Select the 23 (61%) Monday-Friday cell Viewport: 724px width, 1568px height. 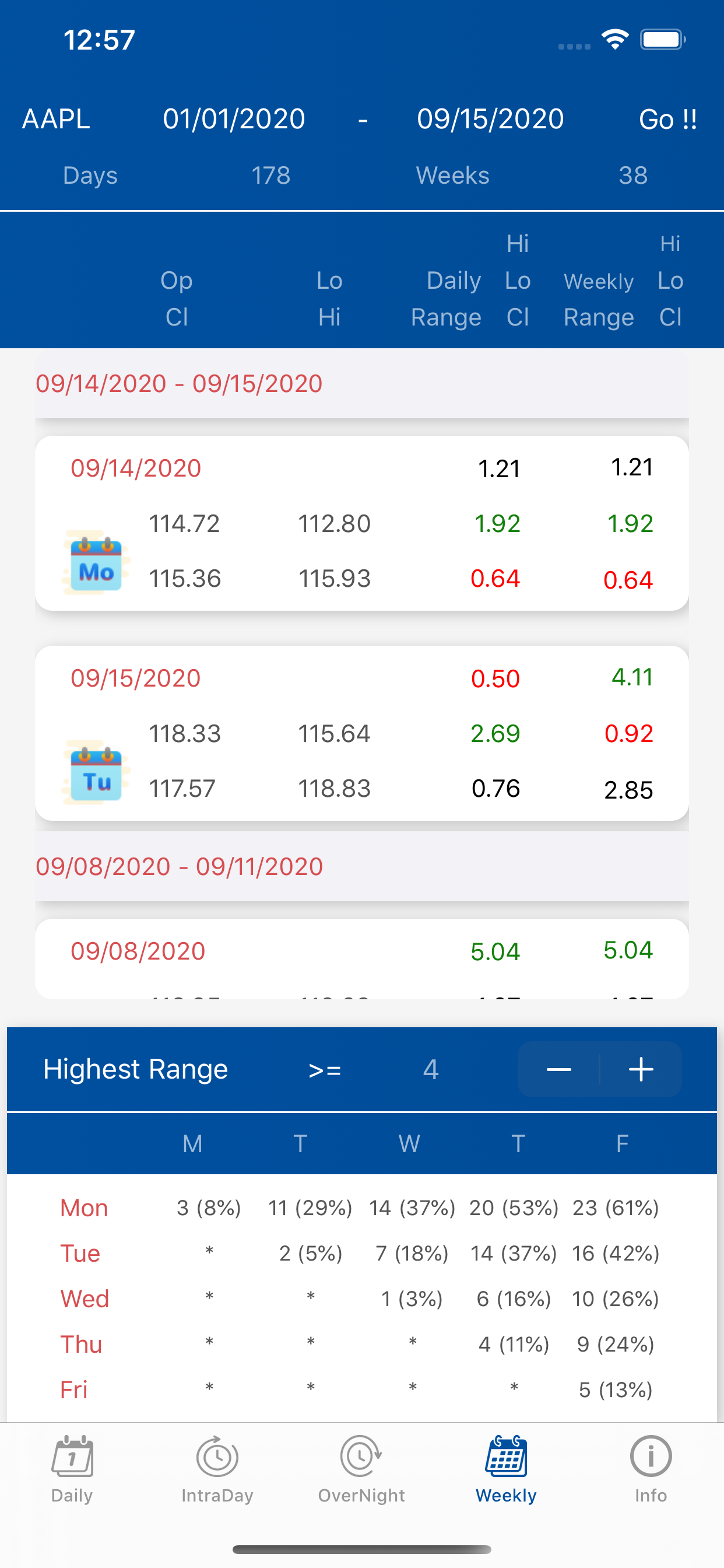(616, 1208)
